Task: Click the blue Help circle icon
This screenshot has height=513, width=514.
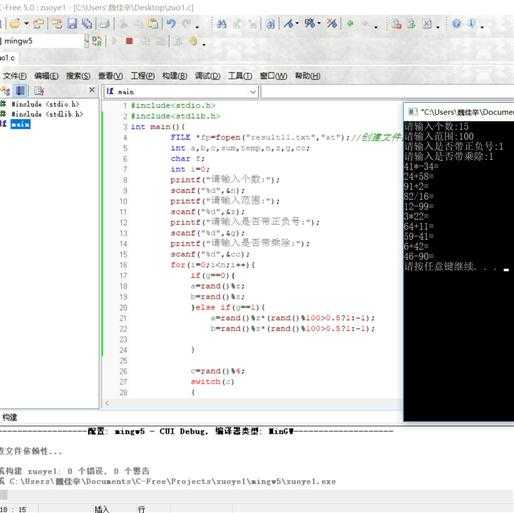Action: click(x=456, y=24)
